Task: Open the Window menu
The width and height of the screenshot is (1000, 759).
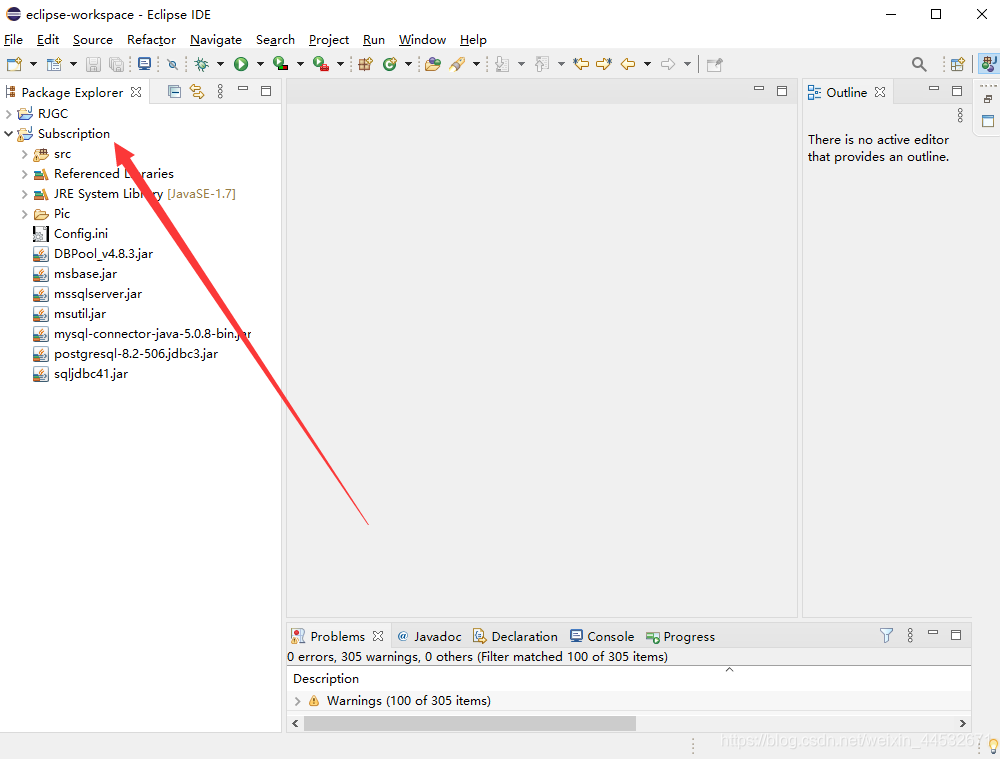Action: (x=422, y=40)
